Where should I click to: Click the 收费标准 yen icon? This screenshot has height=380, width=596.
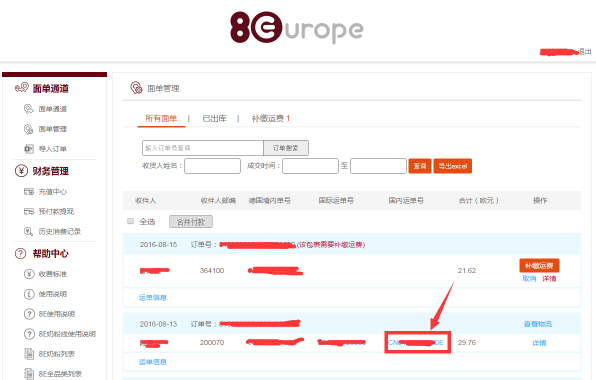(x=29, y=274)
